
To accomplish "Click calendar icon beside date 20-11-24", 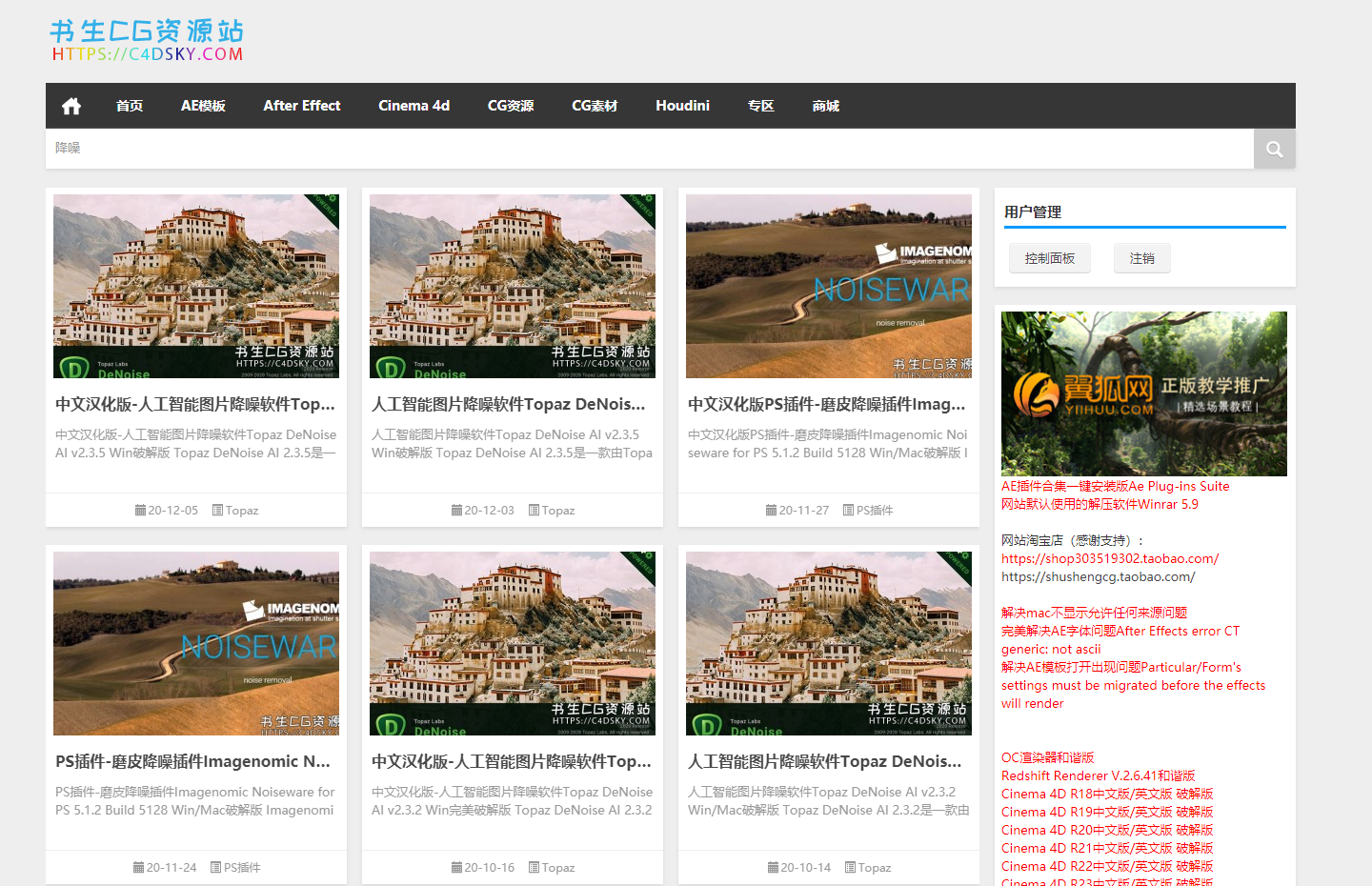I will [138, 868].
